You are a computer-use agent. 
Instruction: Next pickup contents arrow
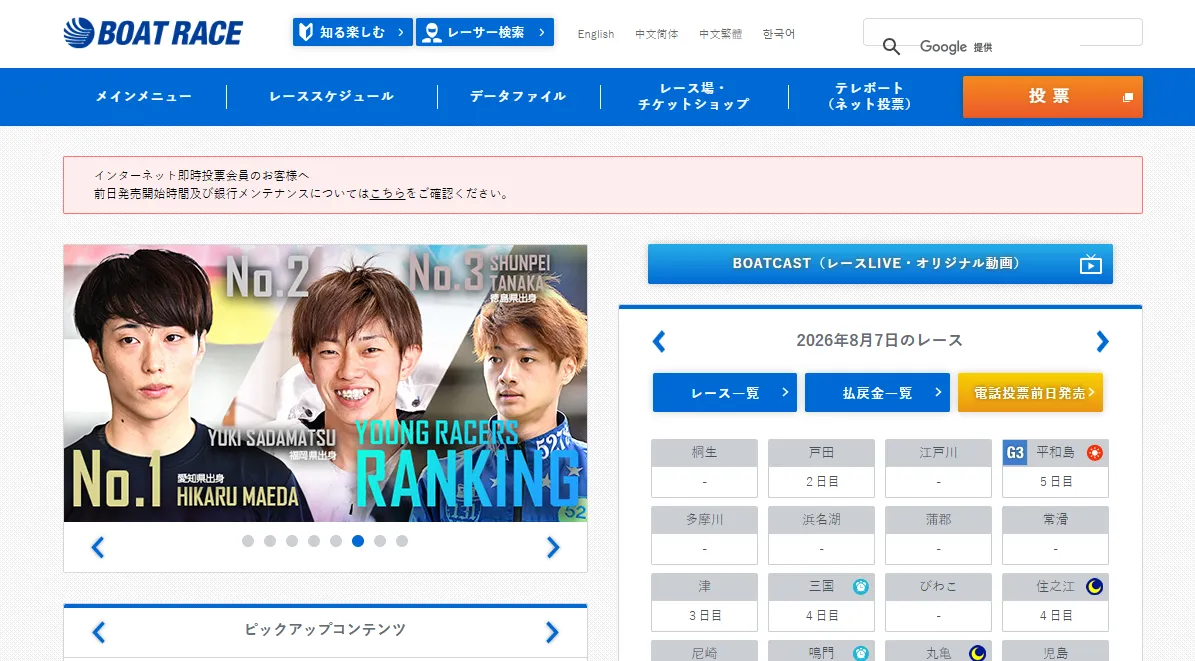(553, 632)
